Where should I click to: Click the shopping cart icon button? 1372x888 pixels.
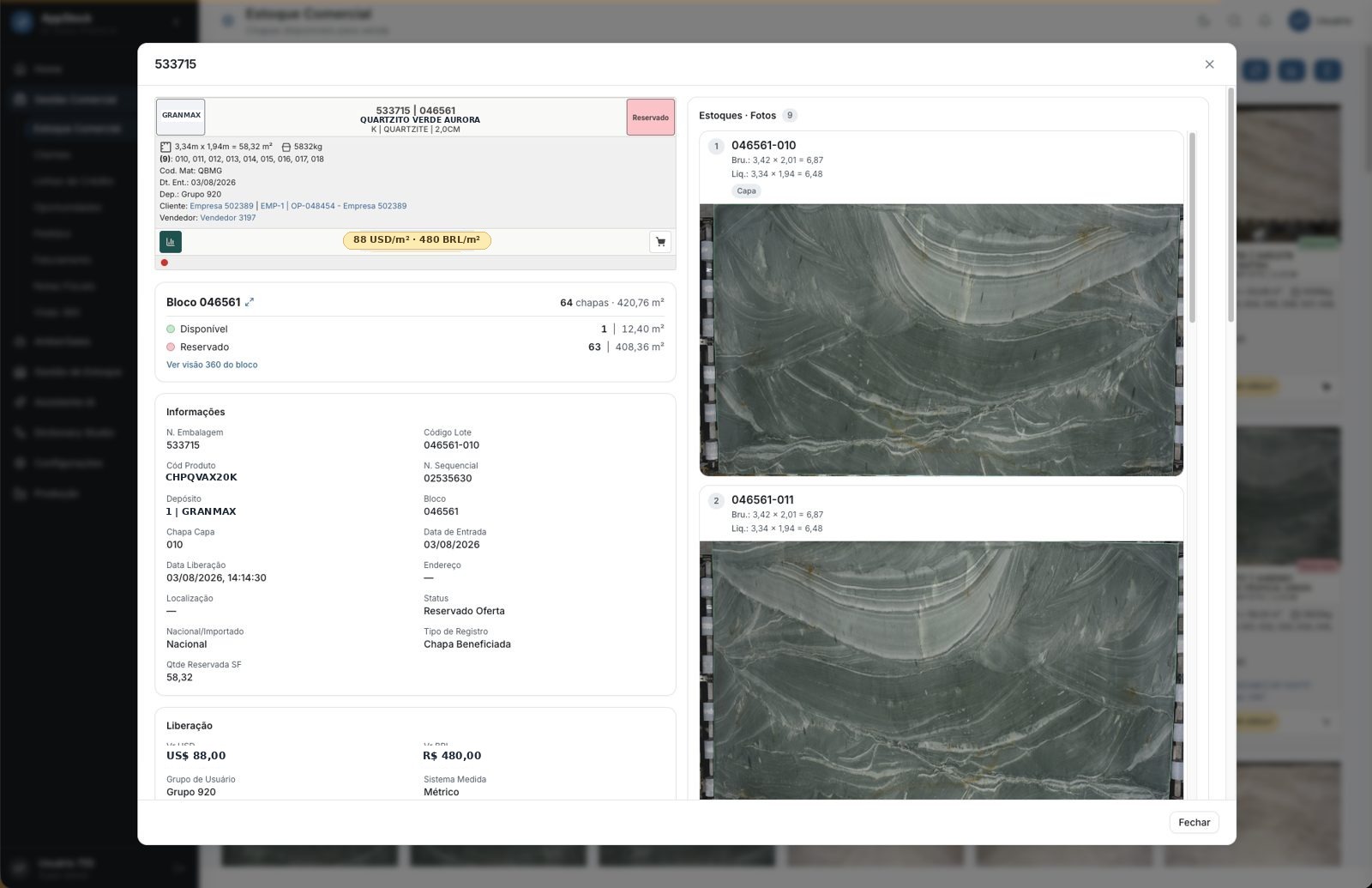tap(660, 242)
